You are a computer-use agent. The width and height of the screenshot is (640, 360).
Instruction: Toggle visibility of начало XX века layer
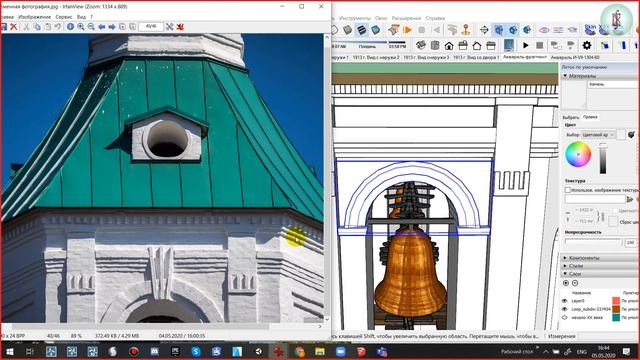(565, 317)
